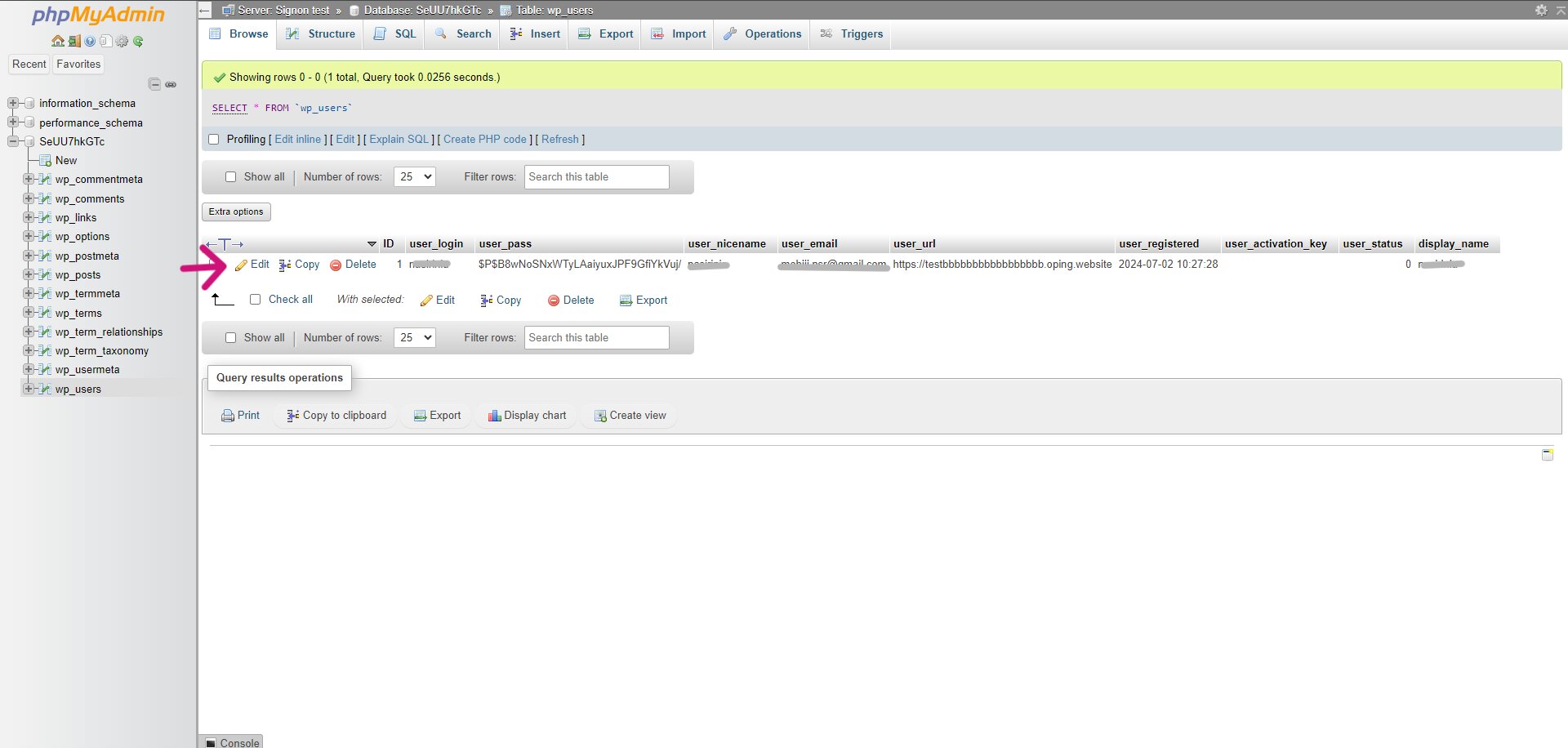Open the phpMyAdmin documentation help icon
This screenshot has width=1568, height=748.
pos(90,41)
